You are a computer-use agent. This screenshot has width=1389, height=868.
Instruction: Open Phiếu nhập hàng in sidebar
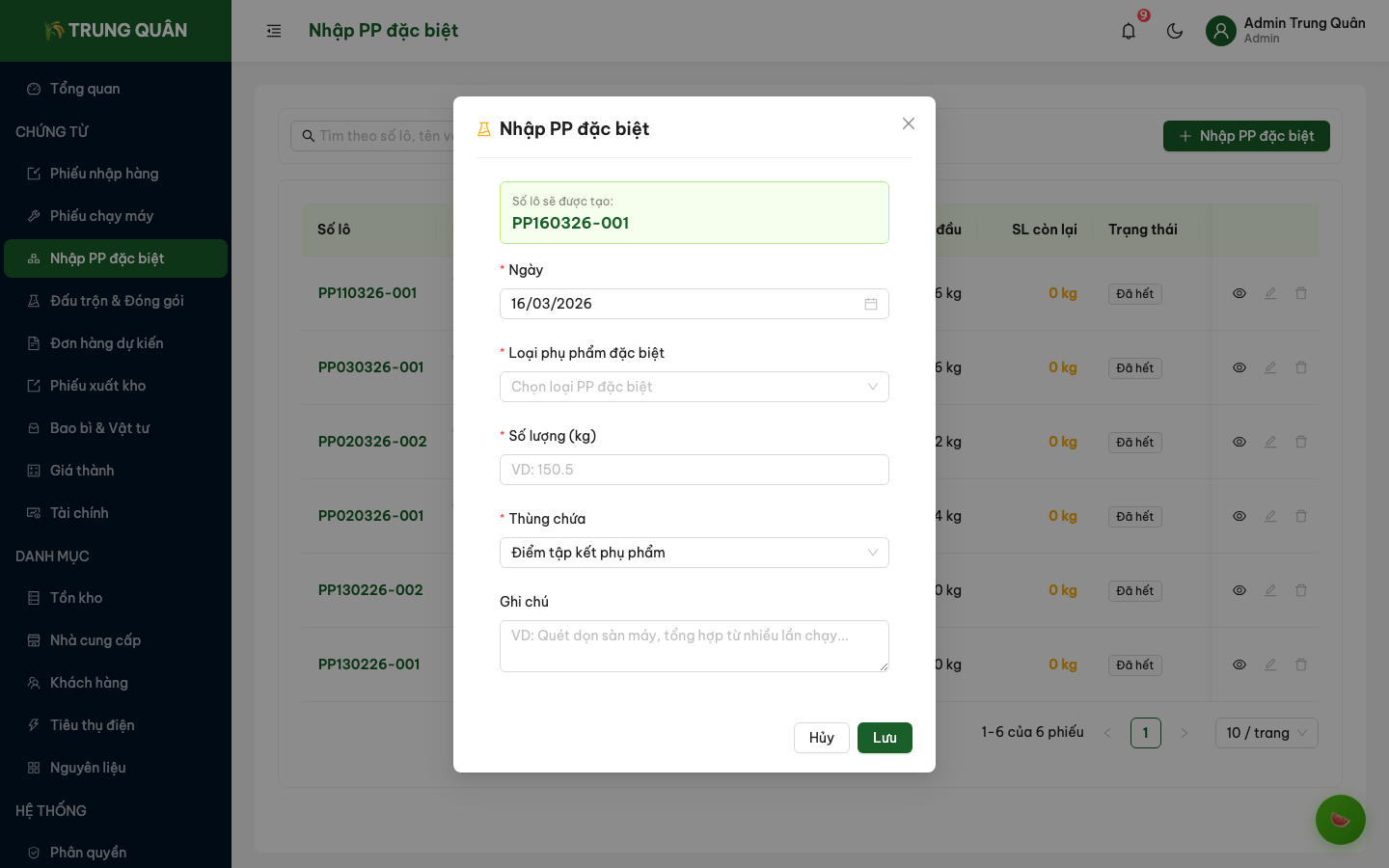(x=104, y=174)
